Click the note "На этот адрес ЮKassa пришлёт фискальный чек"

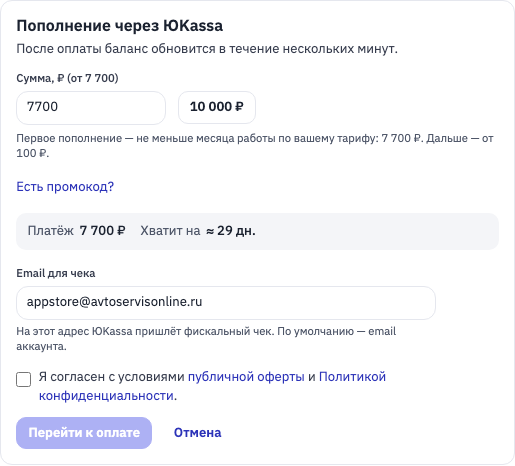pos(206,339)
